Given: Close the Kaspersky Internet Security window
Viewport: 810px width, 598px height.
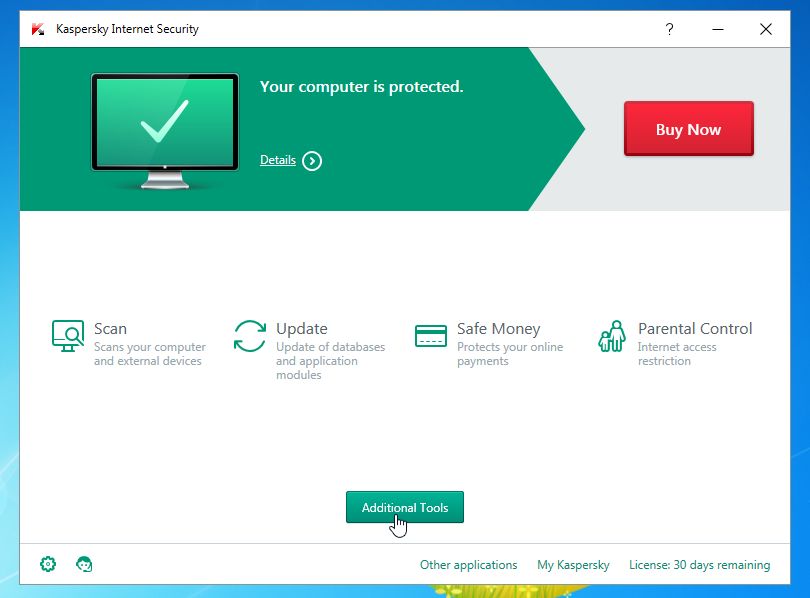Looking at the screenshot, I should (x=766, y=29).
